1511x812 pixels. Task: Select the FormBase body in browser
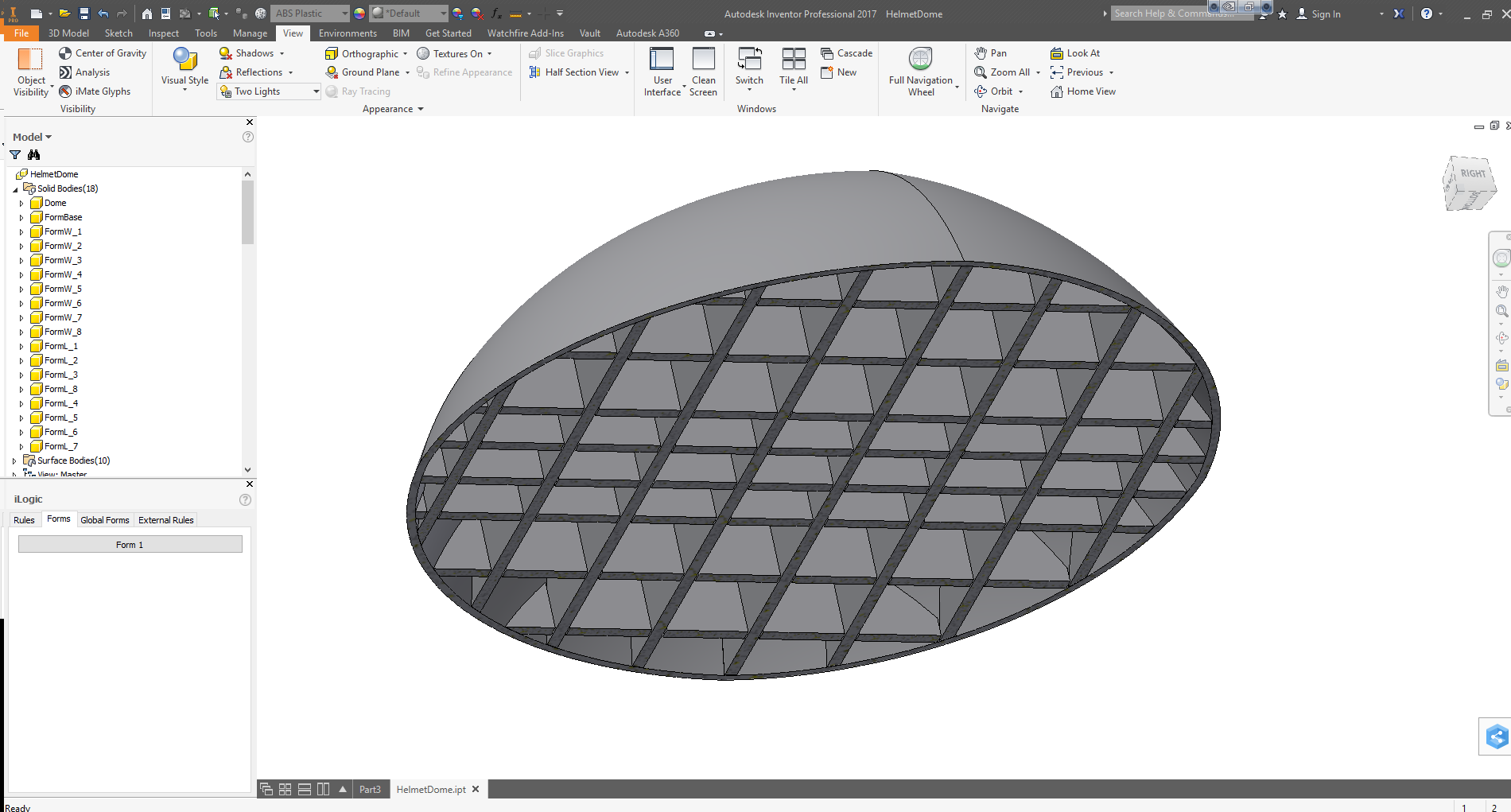[x=63, y=217]
